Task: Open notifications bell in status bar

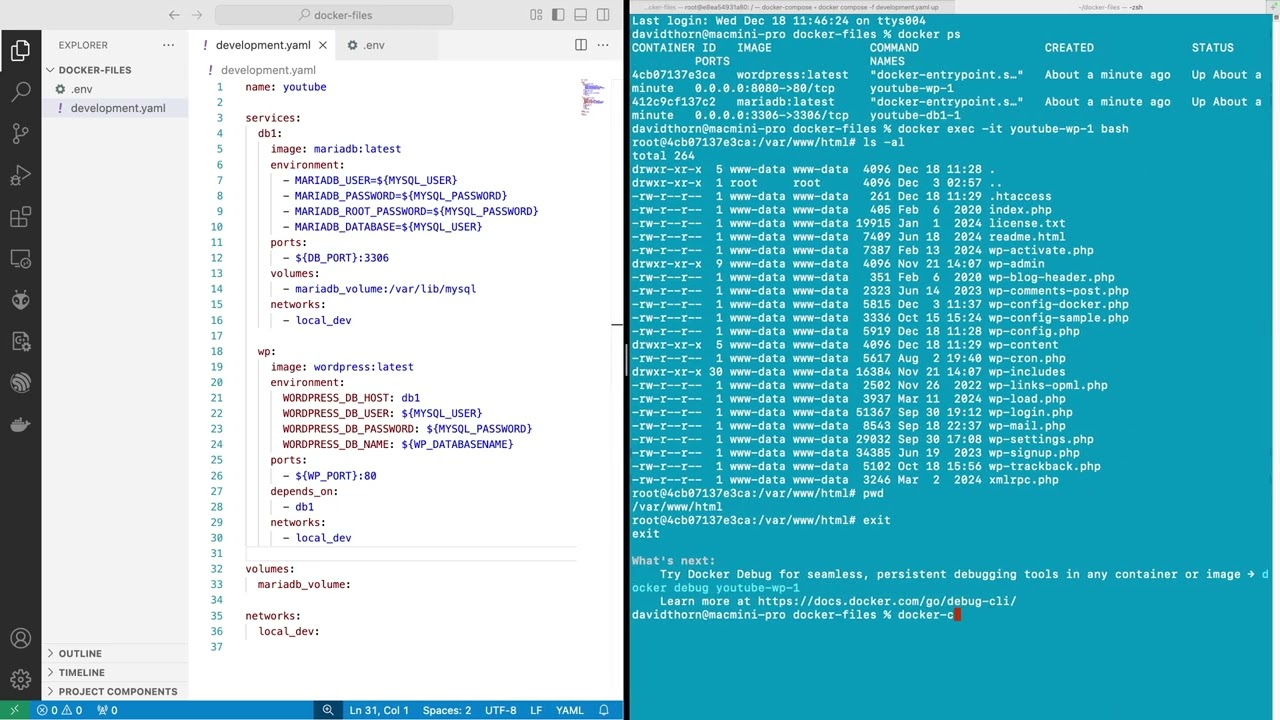Action: pyautogui.click(x=604, y=710)
